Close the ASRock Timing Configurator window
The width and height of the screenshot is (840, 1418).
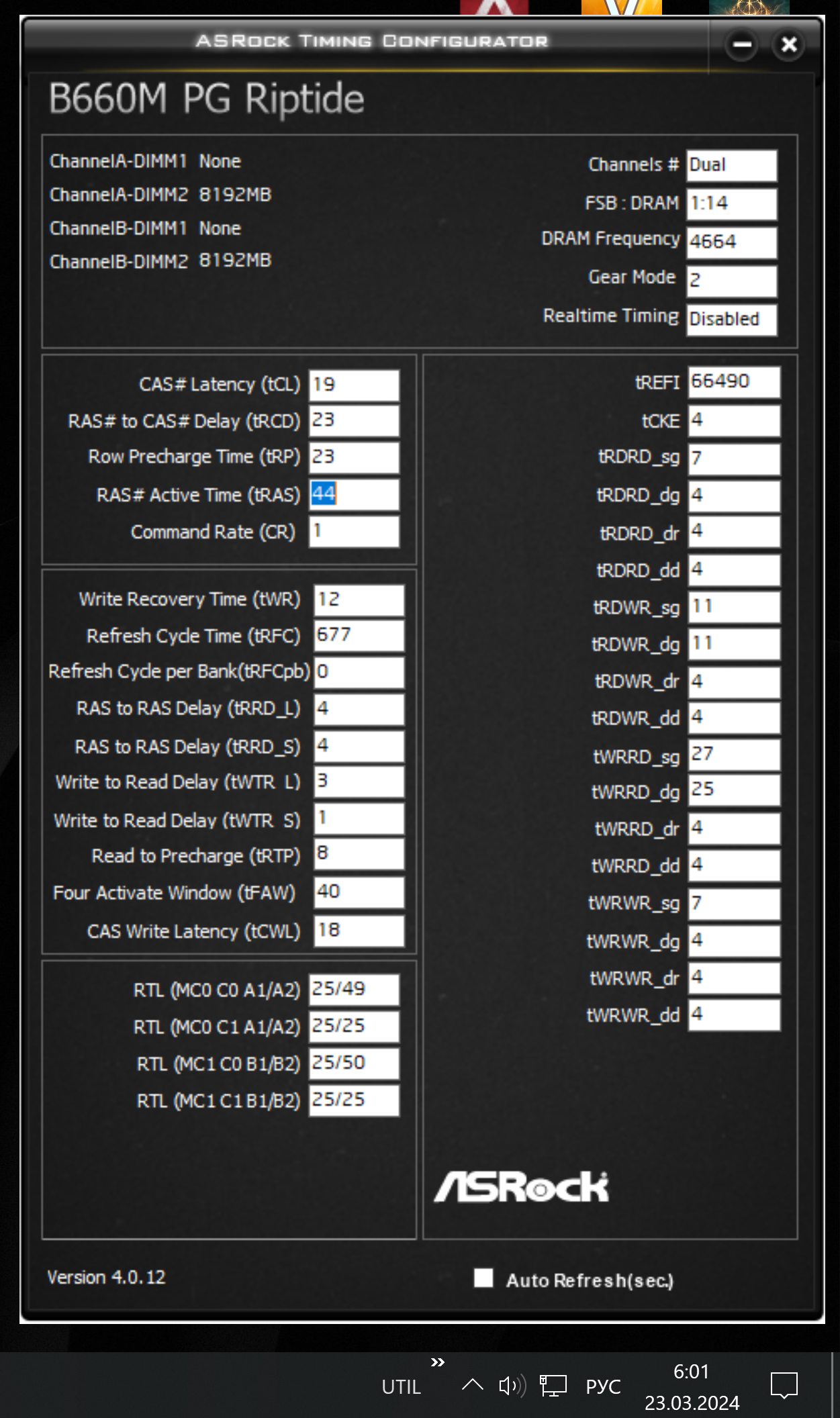789,45
